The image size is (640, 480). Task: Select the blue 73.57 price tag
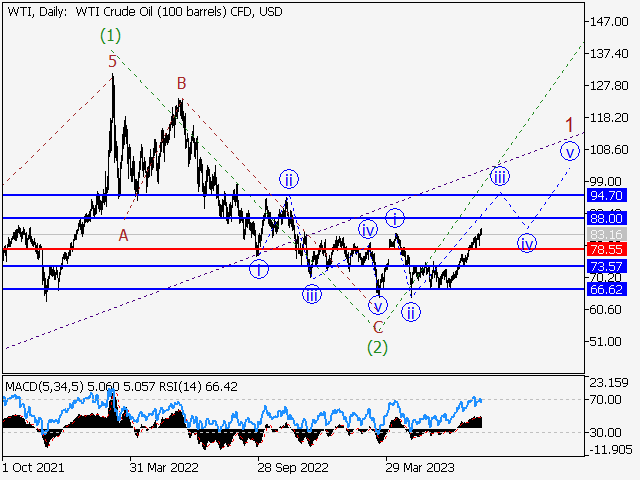(x=607, y=267)
